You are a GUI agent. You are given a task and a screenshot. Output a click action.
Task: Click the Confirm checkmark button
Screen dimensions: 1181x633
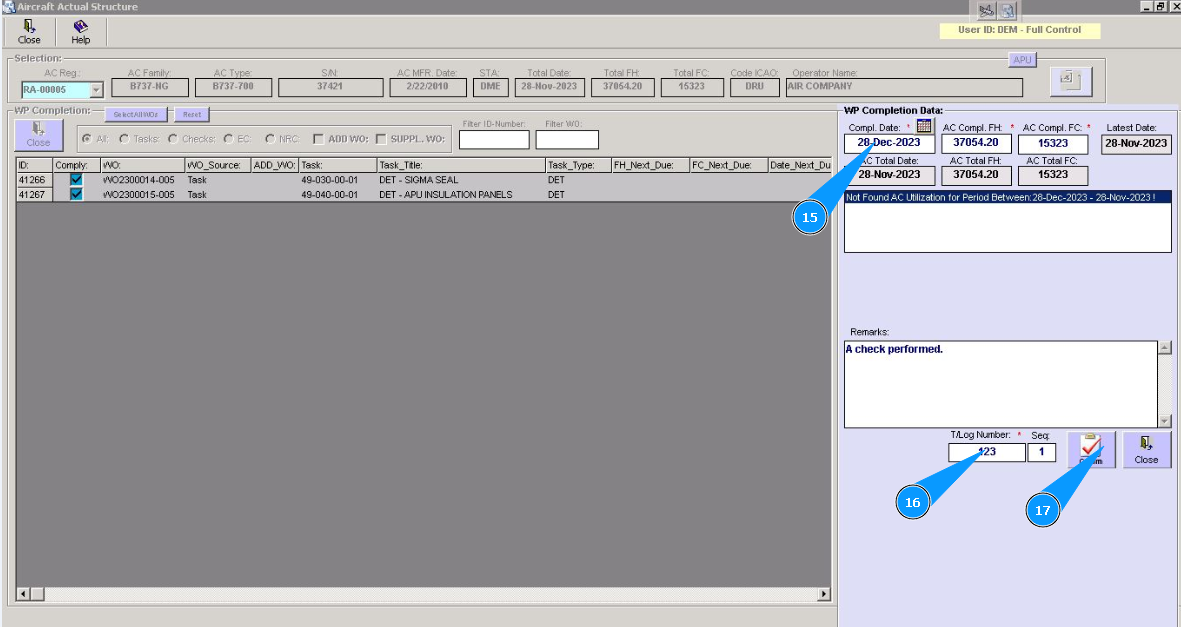(1091, 449)
